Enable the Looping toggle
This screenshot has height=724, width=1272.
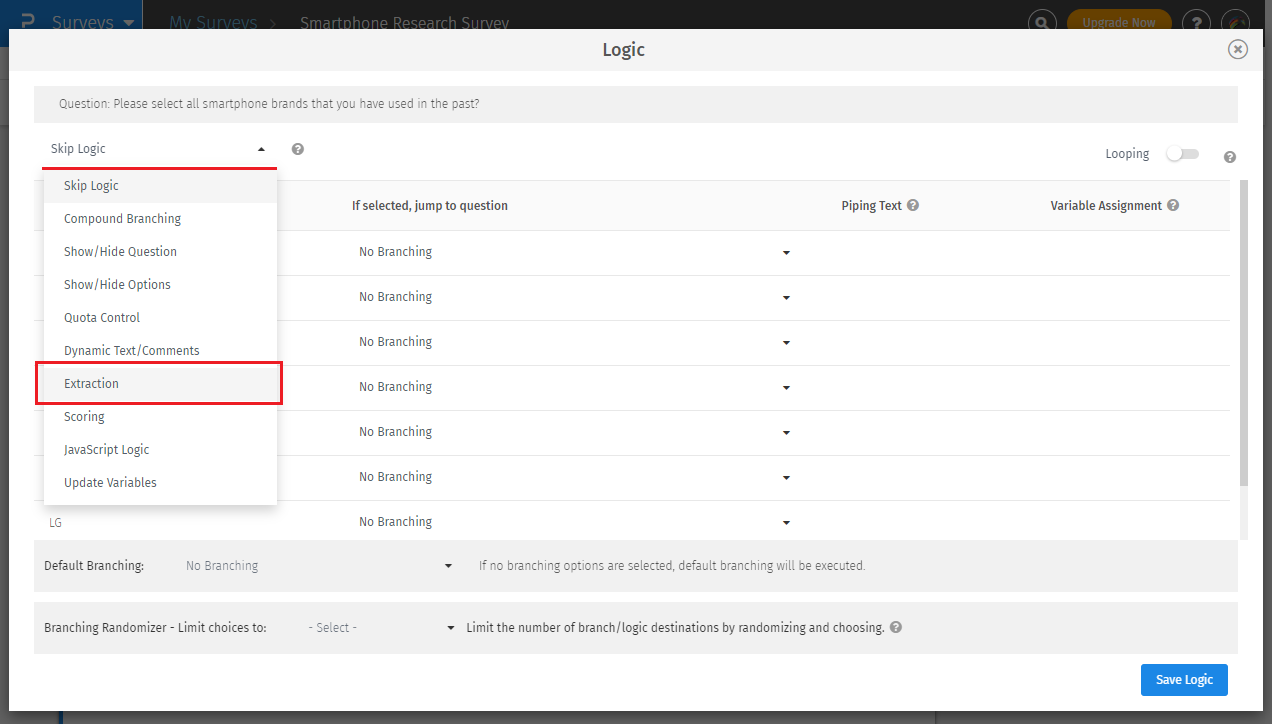click(1182, 153)
